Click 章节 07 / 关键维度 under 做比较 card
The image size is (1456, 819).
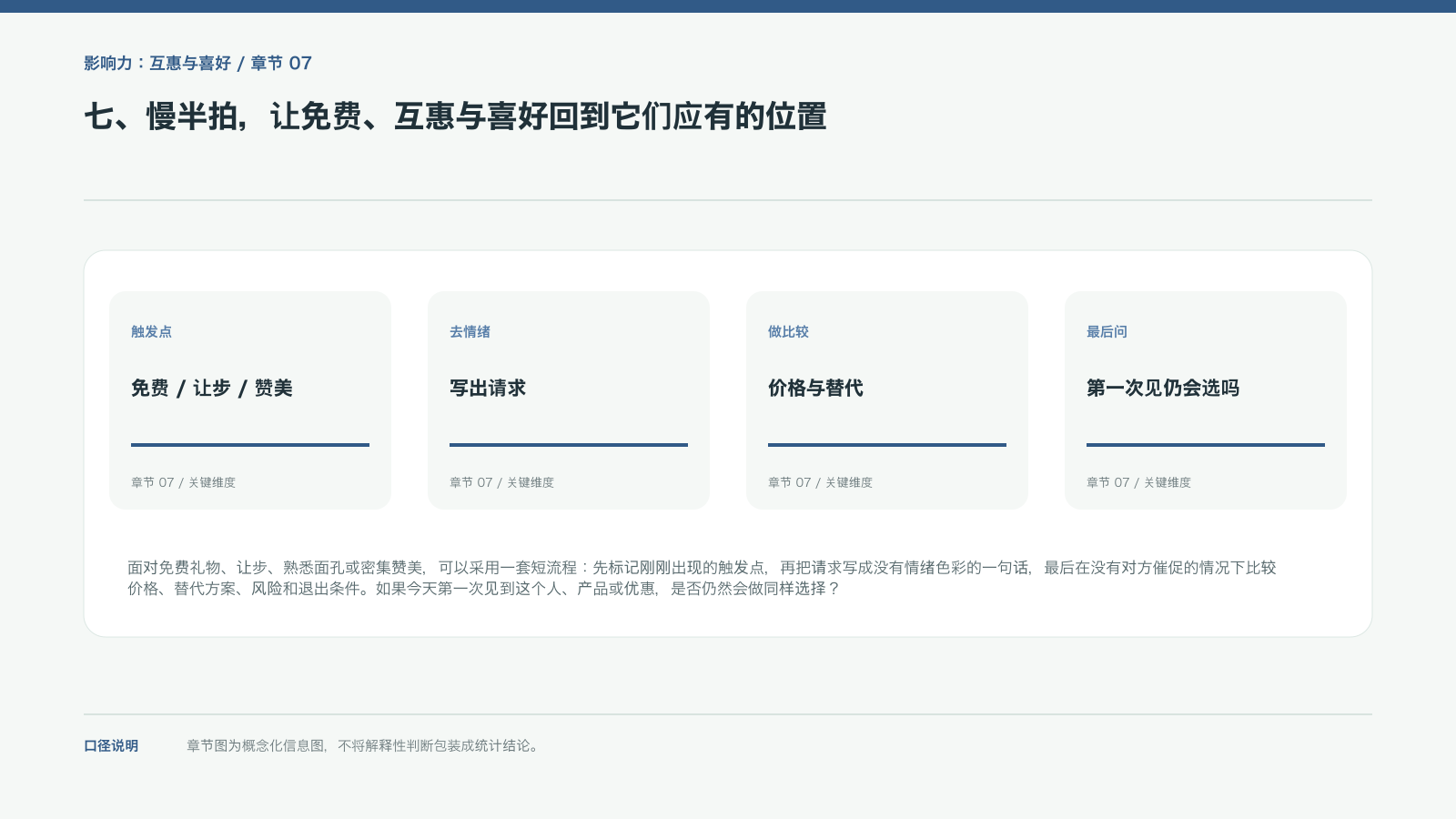(820, 482)
